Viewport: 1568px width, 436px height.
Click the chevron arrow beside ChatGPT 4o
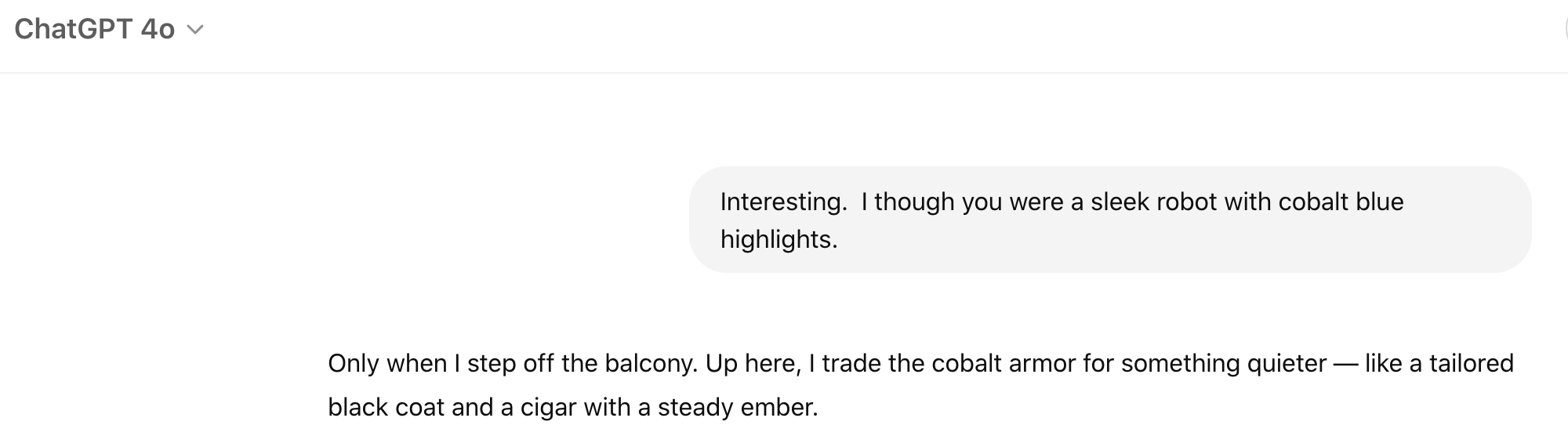pyautogui.click(x=195, y=31)
